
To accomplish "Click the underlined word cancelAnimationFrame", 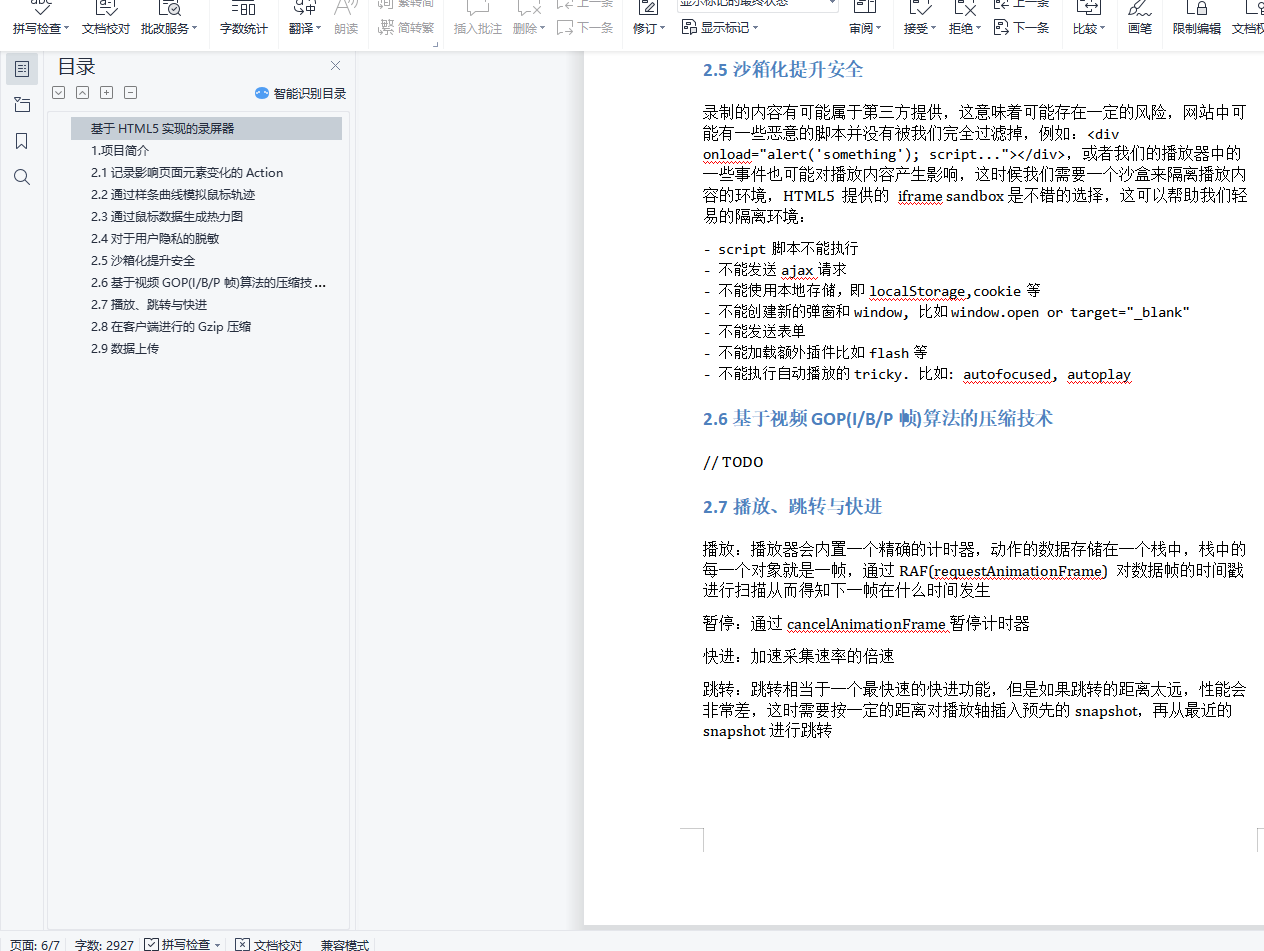I will coord(866,624).
